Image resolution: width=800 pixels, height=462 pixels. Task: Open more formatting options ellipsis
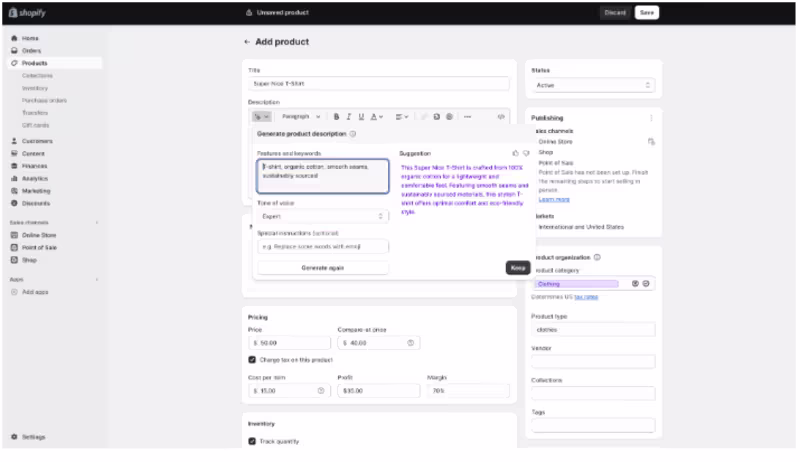click(467, 117)
